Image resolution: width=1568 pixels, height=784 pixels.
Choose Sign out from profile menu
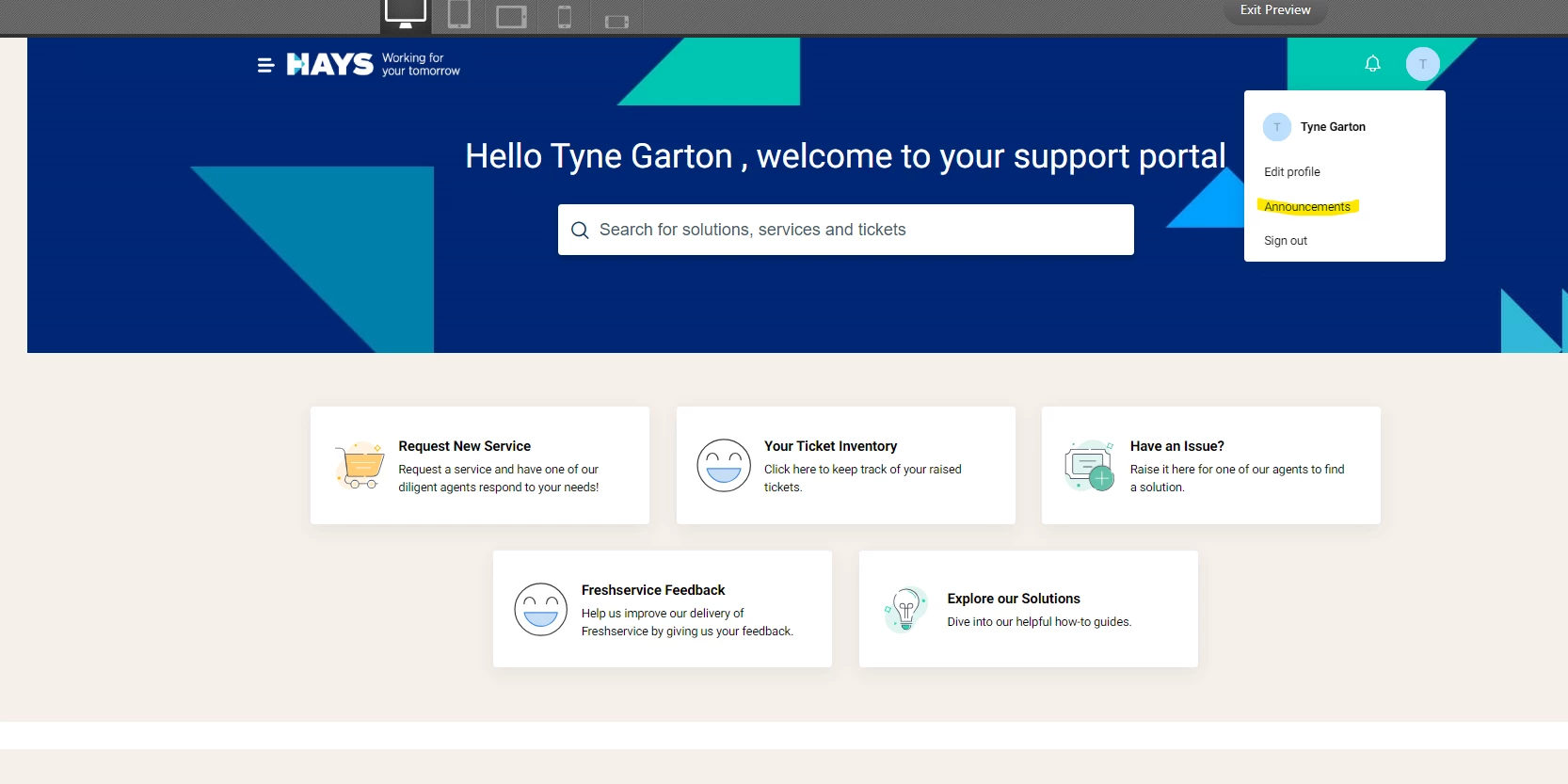coord(1286,241)
